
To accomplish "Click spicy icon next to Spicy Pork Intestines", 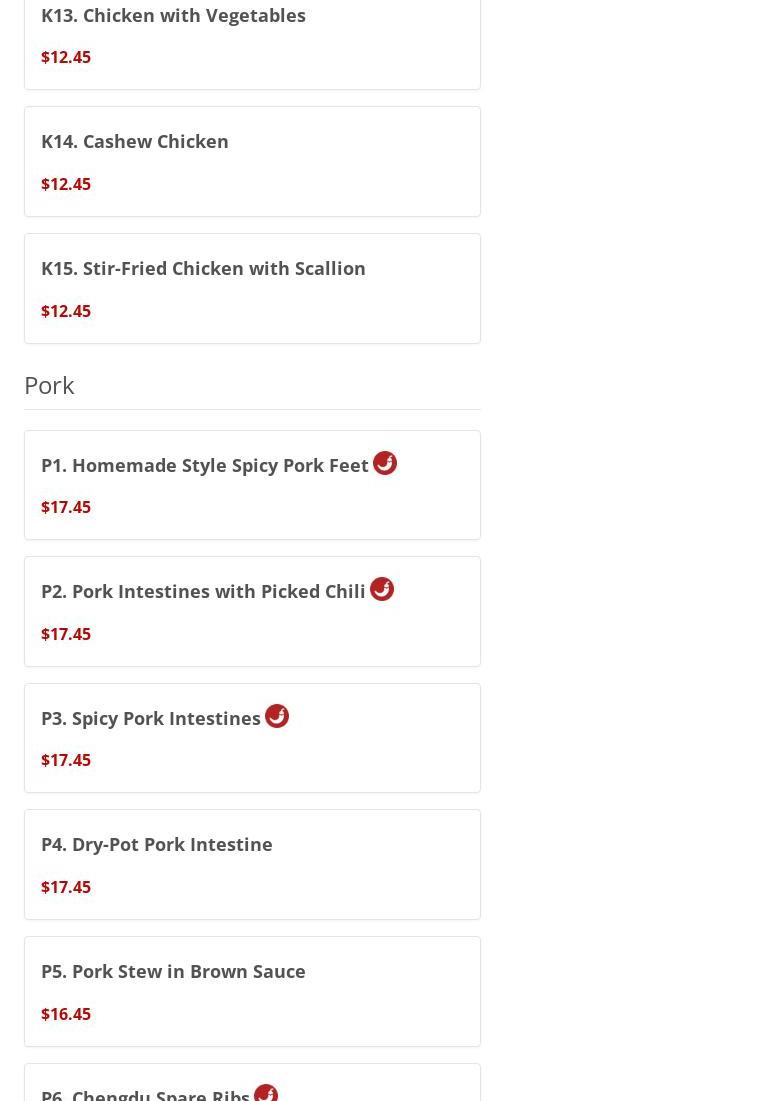I will point(277,716).
